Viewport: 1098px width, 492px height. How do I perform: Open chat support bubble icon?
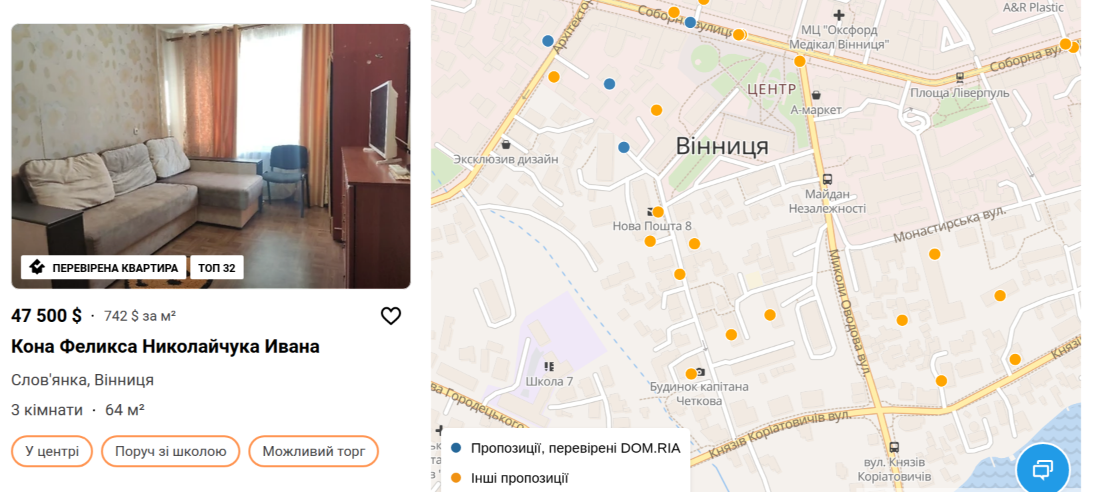point(1042,469)
